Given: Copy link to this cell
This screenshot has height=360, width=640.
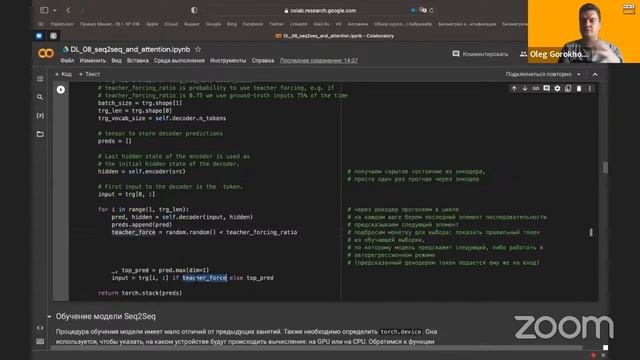Looking at the screenshot, I should pyautogui.click(x=536, y=89).
